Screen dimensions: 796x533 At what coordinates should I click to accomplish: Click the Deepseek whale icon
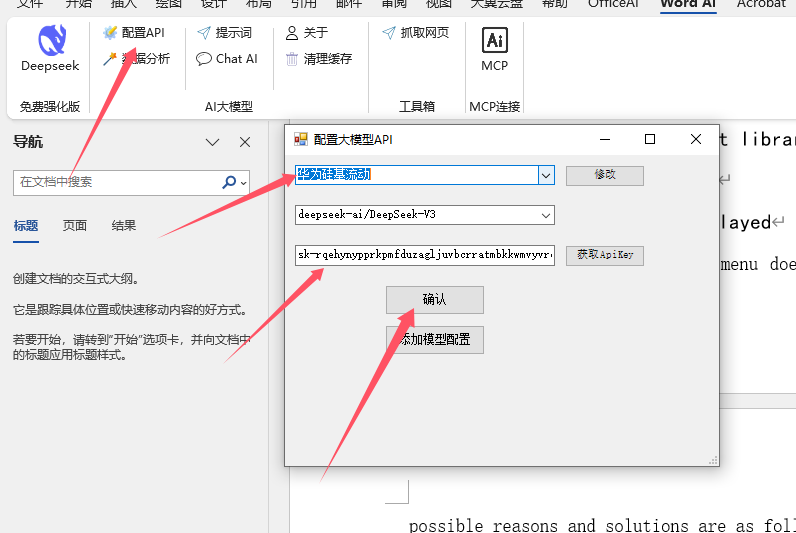[x=52, y=40]
